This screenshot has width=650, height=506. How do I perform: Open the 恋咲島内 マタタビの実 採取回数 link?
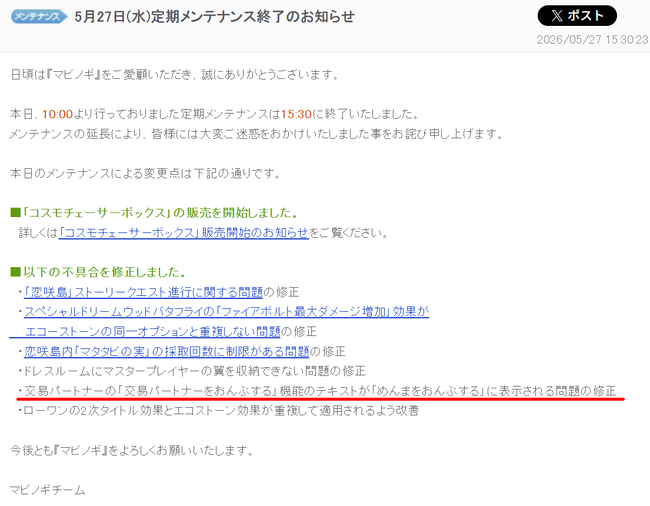(166, 351)
